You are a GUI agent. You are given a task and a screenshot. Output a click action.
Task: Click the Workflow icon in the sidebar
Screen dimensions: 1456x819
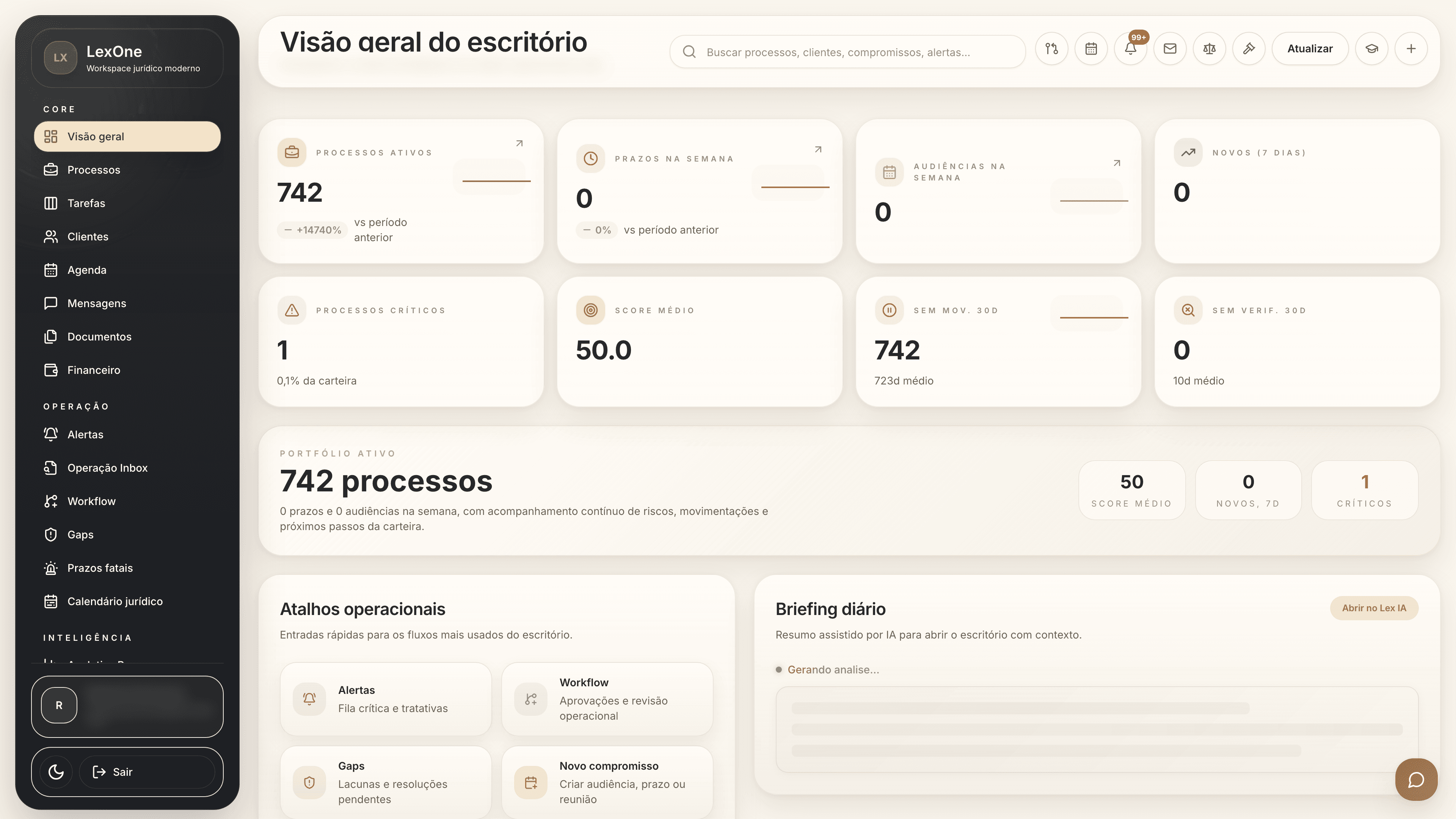[x=51, y=501]
